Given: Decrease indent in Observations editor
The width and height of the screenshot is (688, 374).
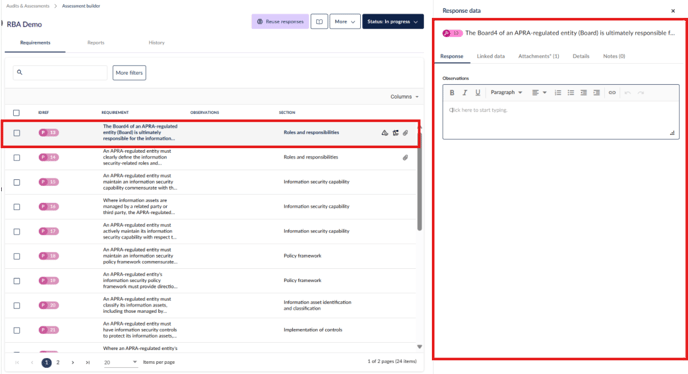Looking at the screenshot, I should point(584,93).
